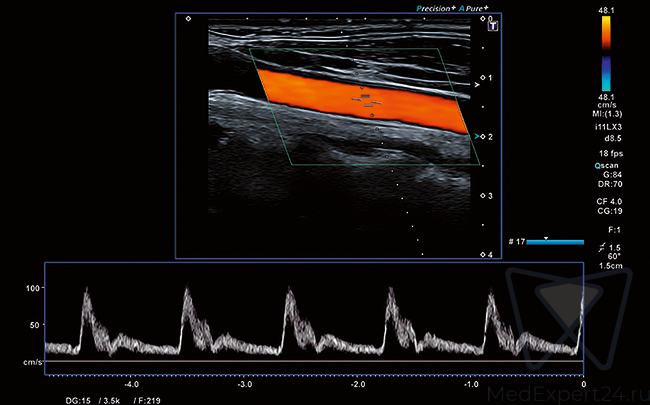Select the Doppler sample volume gate in vessel
Viewport: 650px width, 405px height.
[368, 99]
